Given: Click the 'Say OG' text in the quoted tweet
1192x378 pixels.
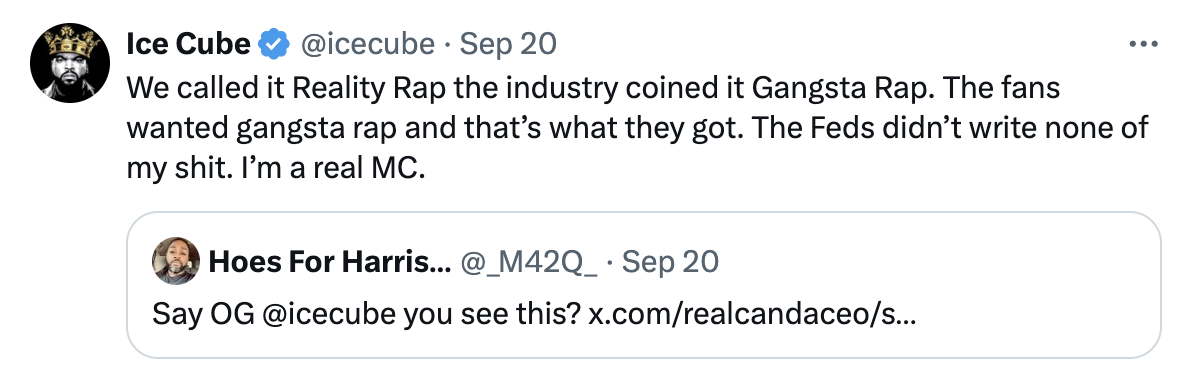Looking at the screenshot, I should tap(203, 313).
